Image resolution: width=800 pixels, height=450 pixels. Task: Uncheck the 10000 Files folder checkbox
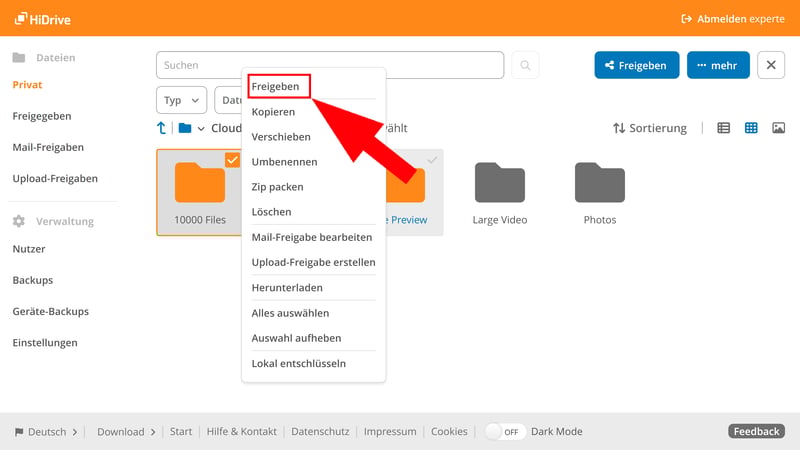click(x=232, y=159)
